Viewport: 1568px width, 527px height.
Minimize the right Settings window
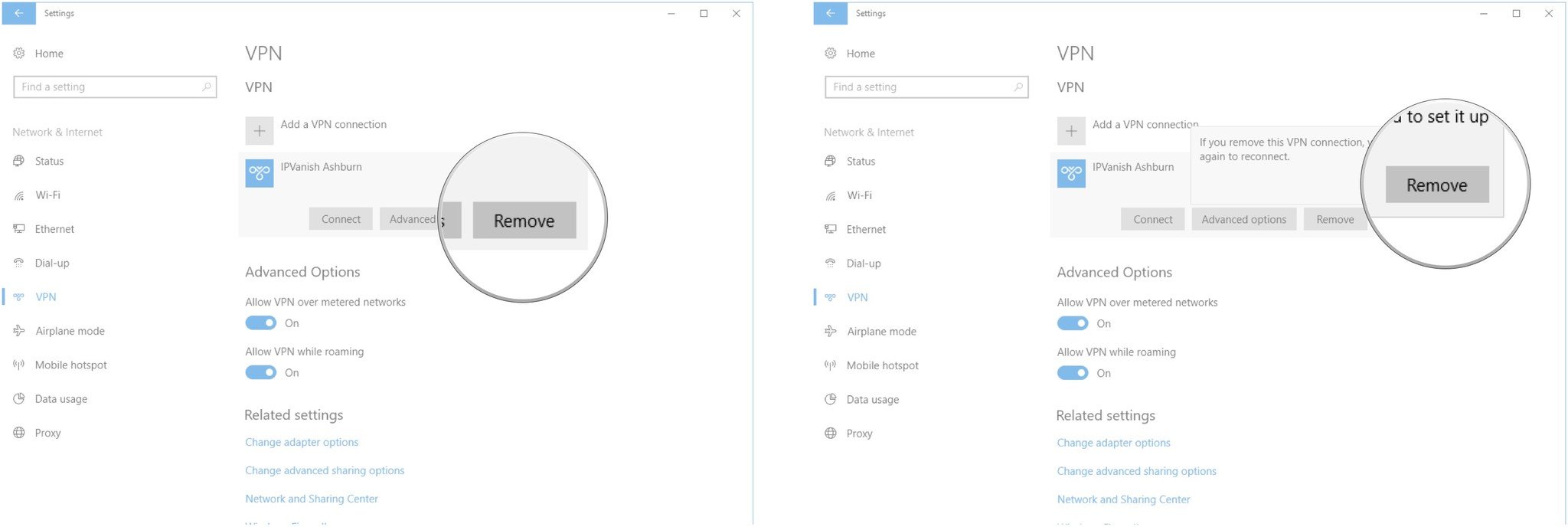pos(1483,13)
